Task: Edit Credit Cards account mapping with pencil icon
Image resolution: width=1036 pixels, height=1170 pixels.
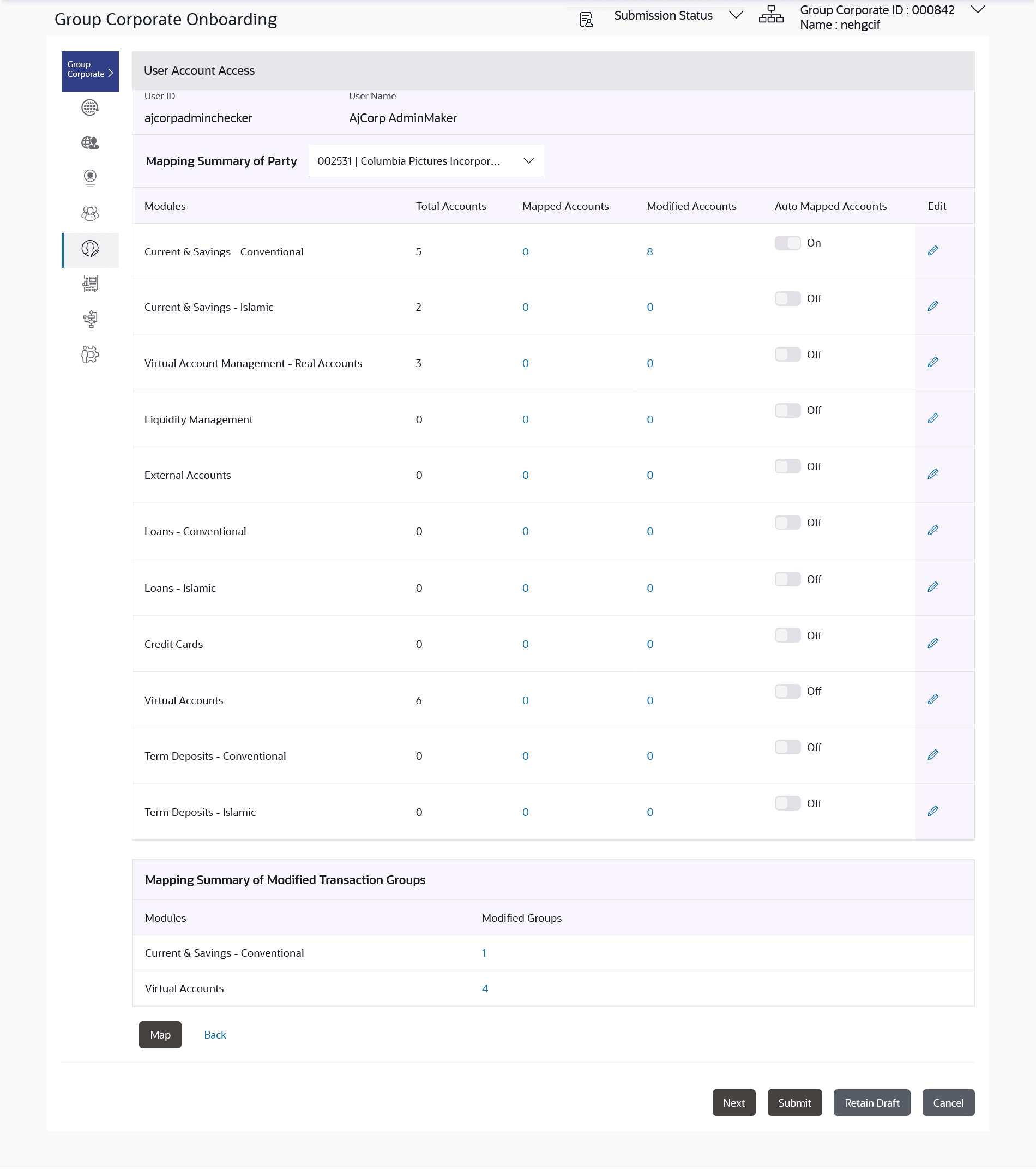Action: pyautogui.click(x=933, y=642)
